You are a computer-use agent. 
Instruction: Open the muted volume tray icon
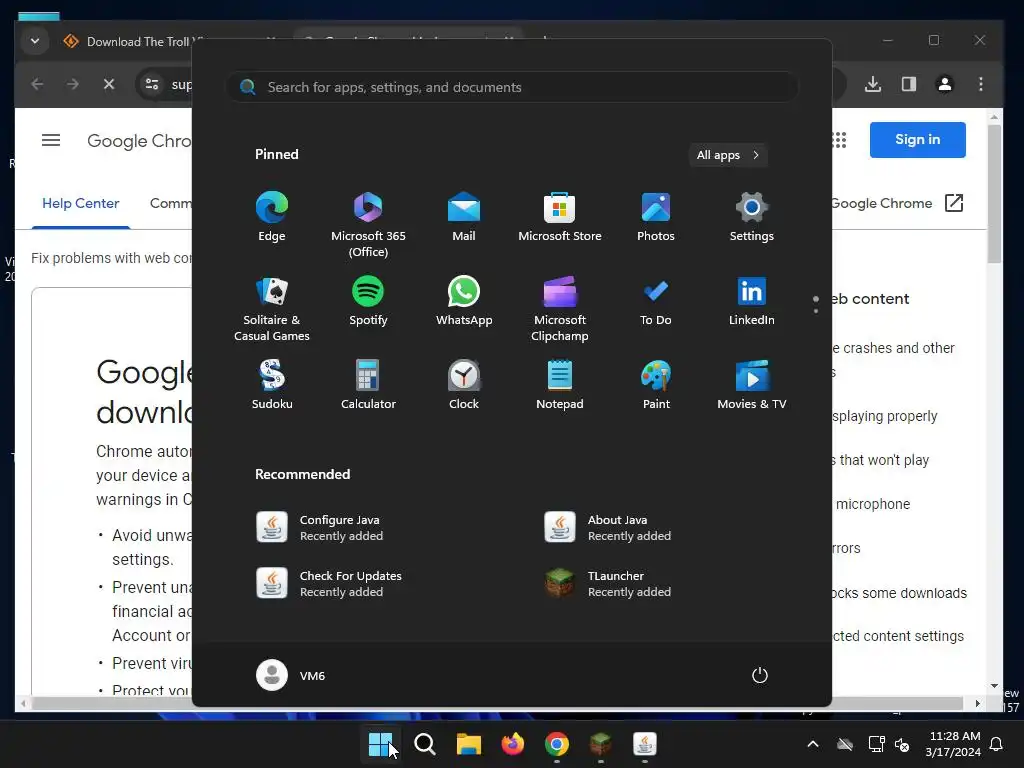902,744
